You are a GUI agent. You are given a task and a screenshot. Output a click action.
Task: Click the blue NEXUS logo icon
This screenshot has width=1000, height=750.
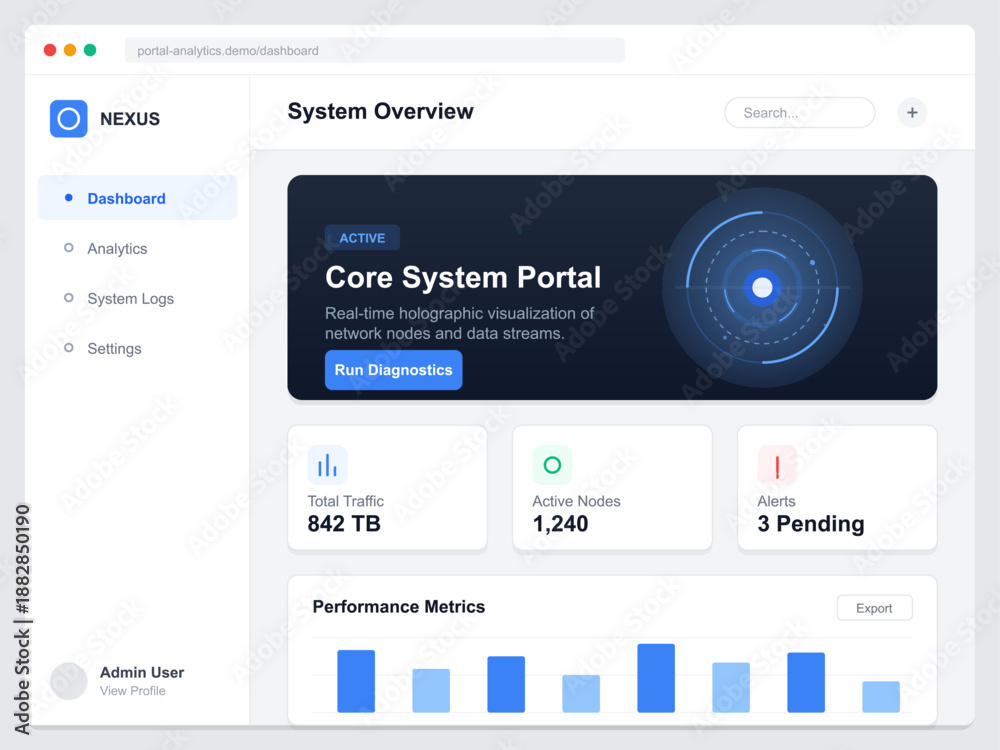pyautogui.click(x=69, y=119)
